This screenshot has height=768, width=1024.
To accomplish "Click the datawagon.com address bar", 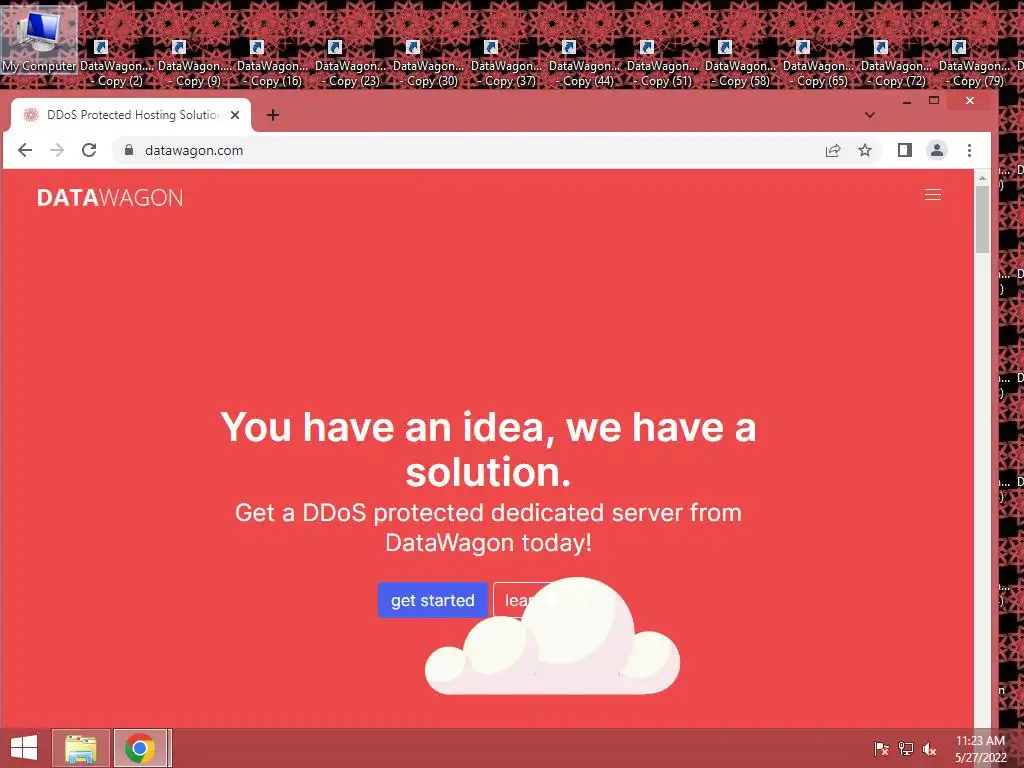I will click(x=464, y=150).
